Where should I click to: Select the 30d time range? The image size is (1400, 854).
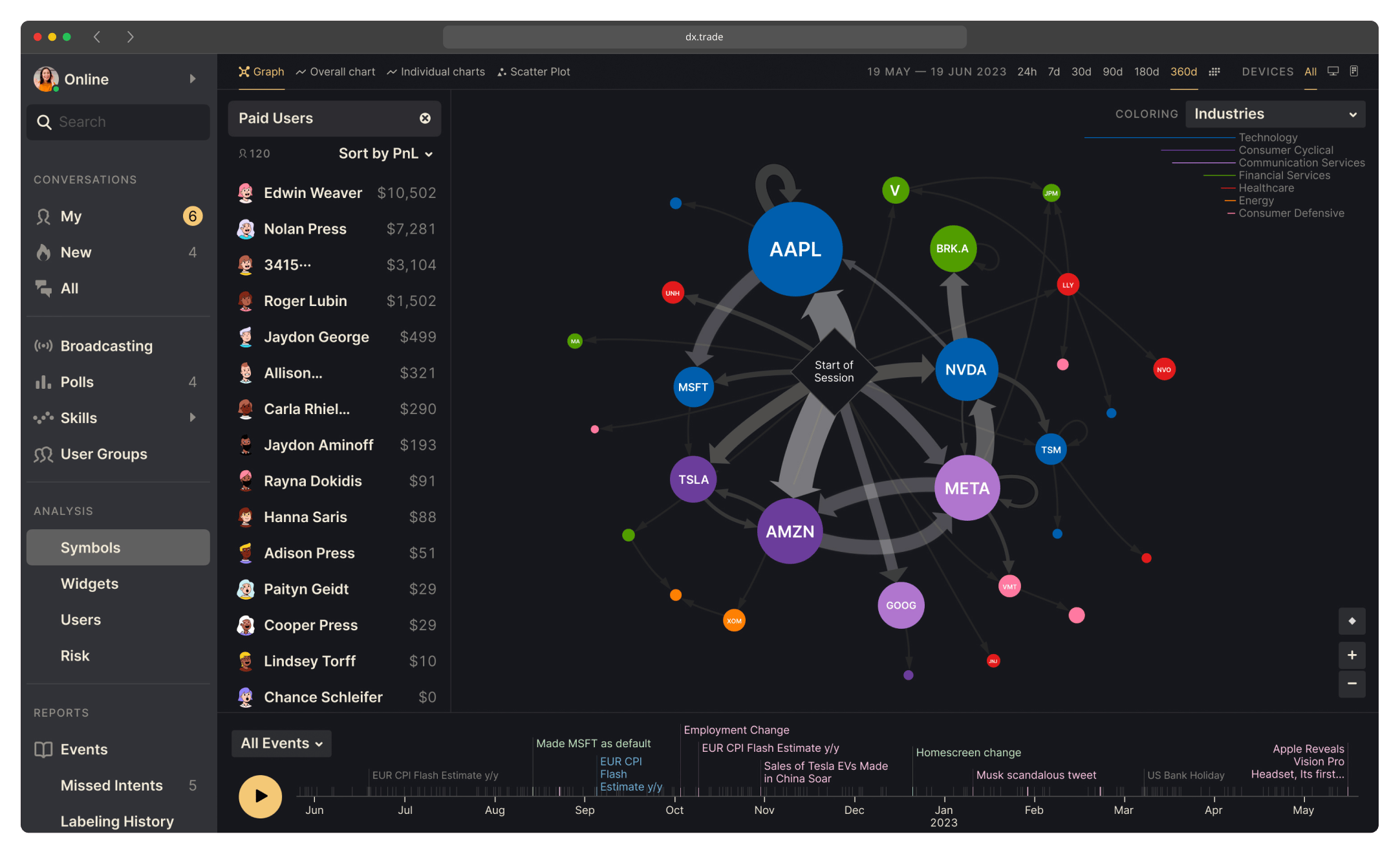(1081, 72)
